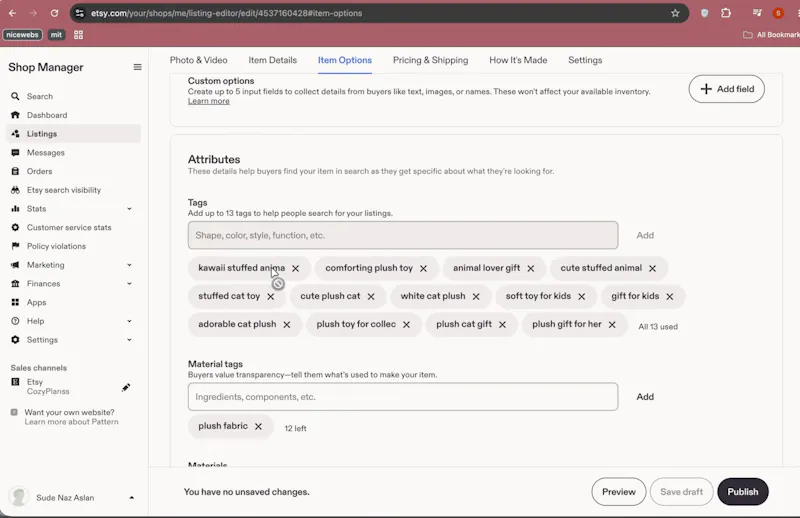Open All Bookmarks folder
This screenshot has height=518, width=800.
click(771, 35)
